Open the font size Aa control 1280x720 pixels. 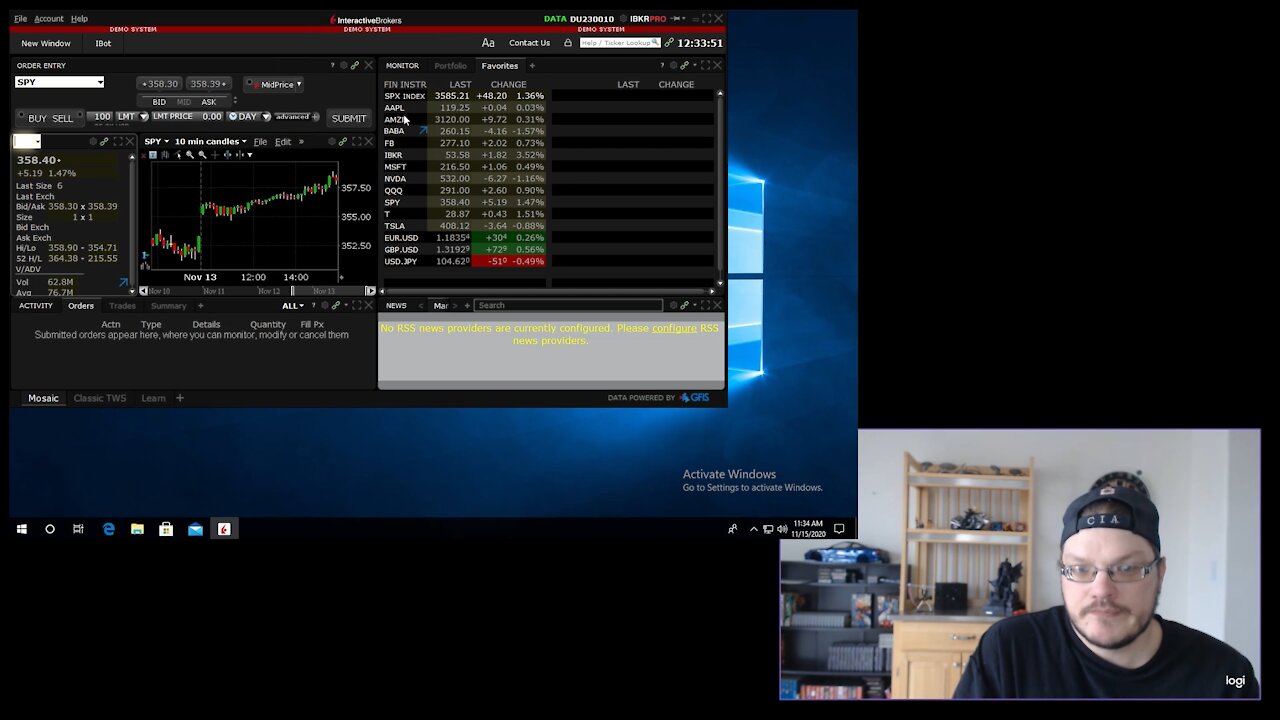click(x=488, y=43)
